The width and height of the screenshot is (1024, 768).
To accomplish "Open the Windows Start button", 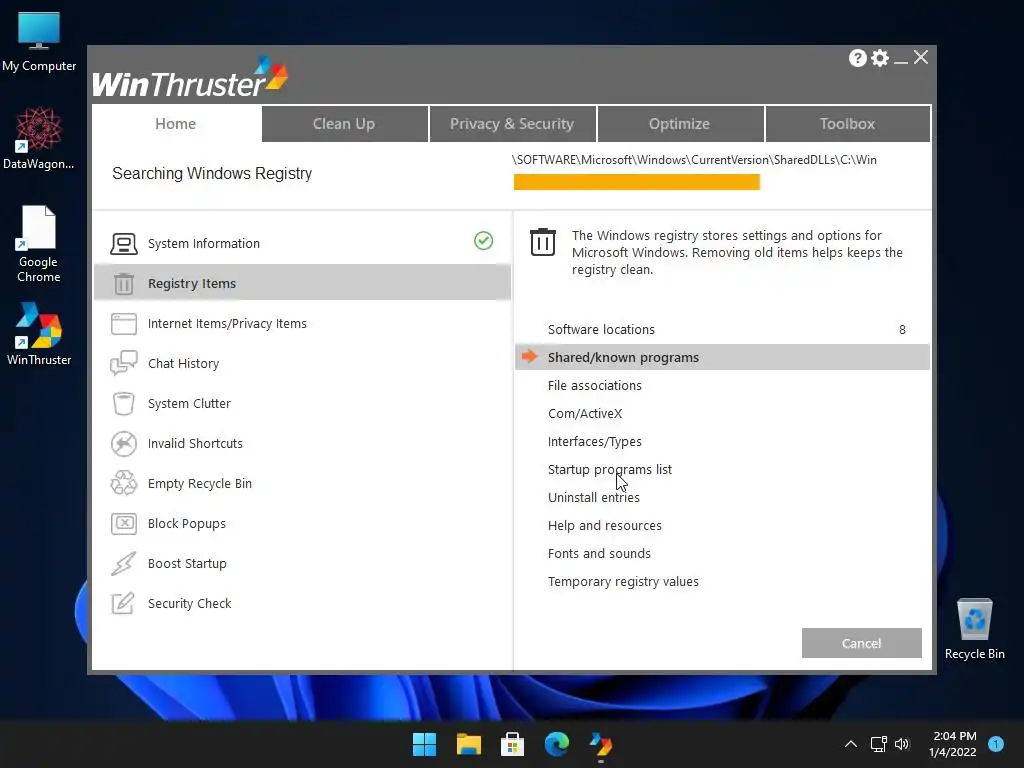I will [424, 744].
